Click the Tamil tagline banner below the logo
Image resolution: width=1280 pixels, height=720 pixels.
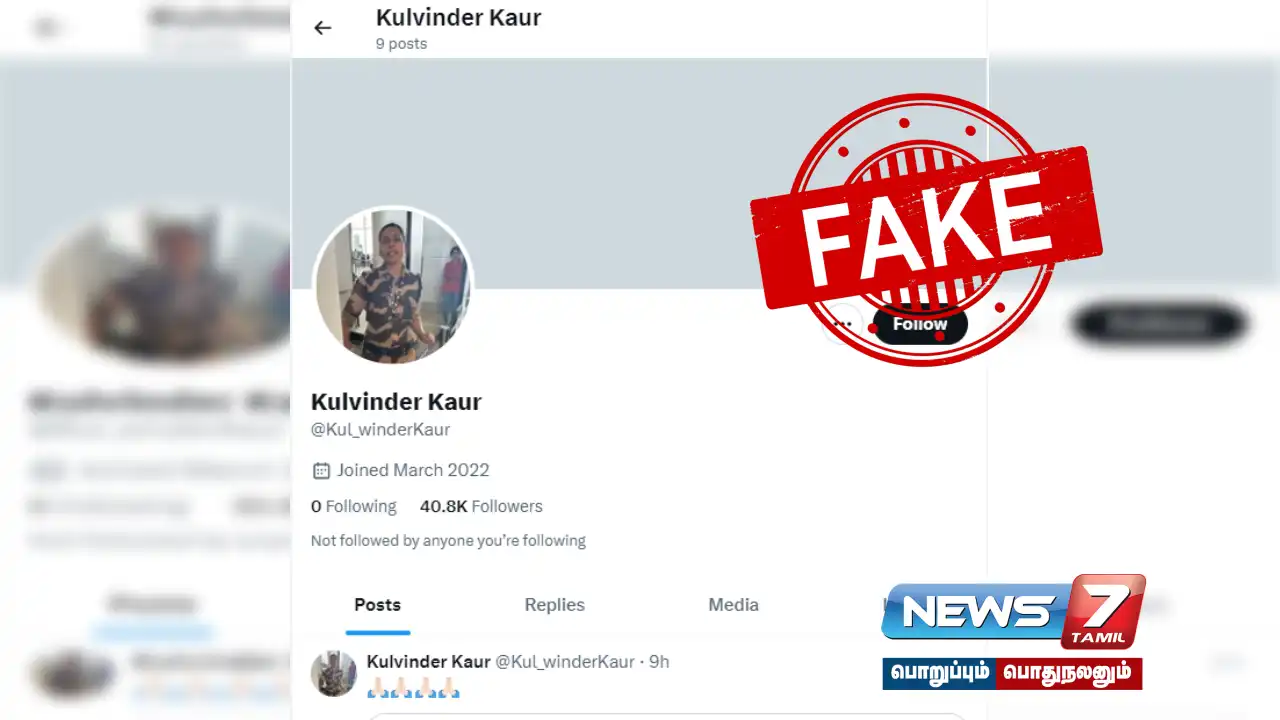1012,673
